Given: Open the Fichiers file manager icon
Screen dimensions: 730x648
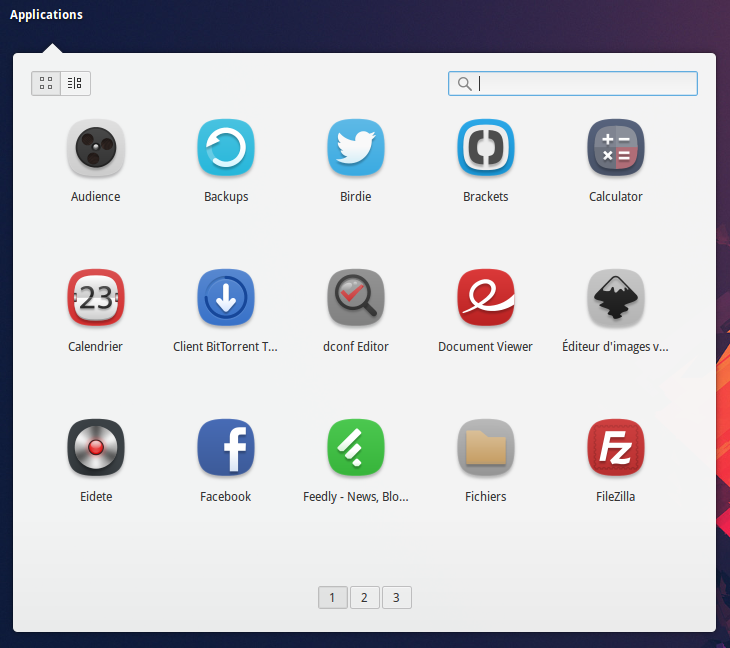Looking at the screenshot, I should pos(486,447).
